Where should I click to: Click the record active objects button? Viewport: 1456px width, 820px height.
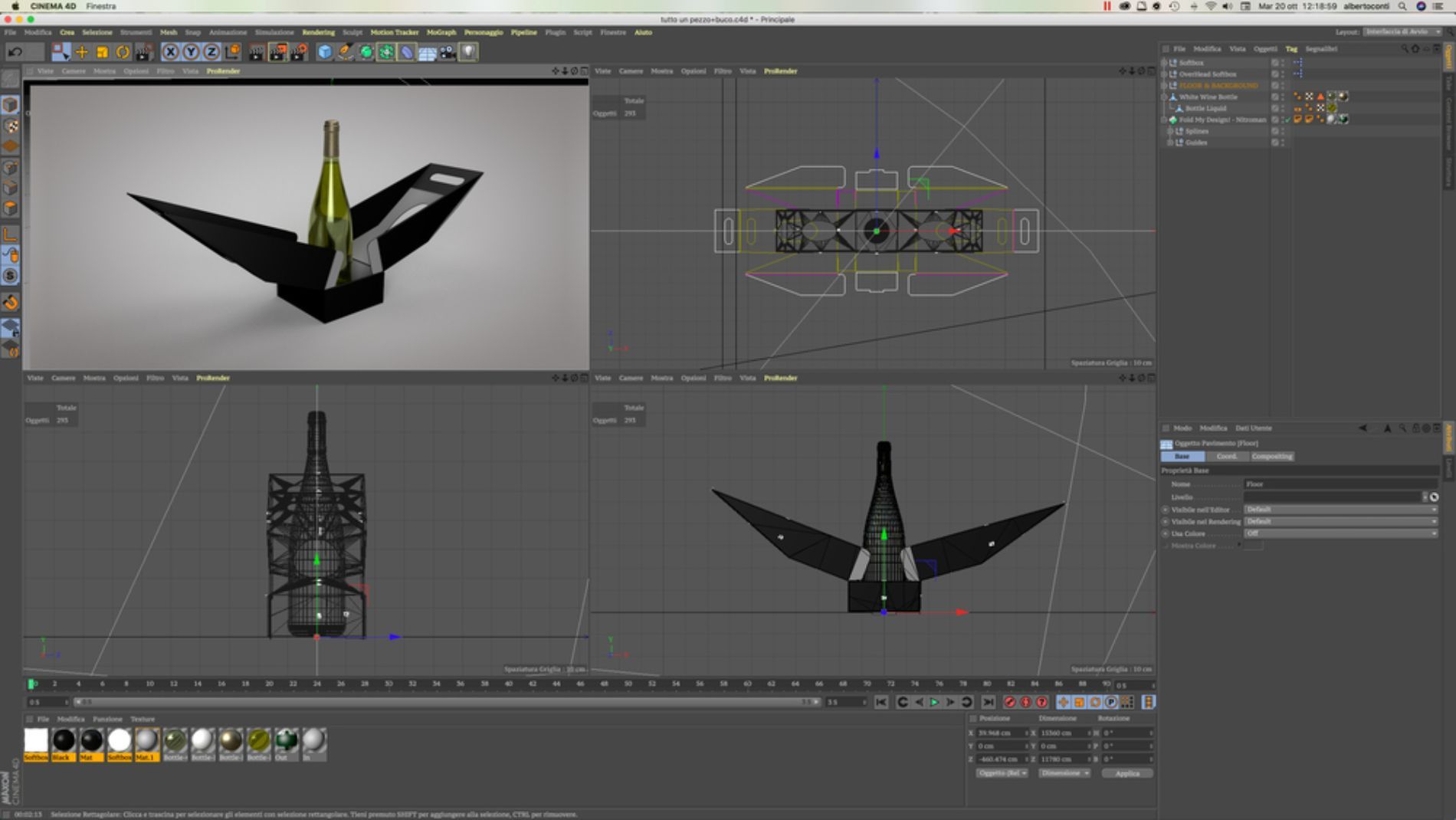tap(1009, 702)
